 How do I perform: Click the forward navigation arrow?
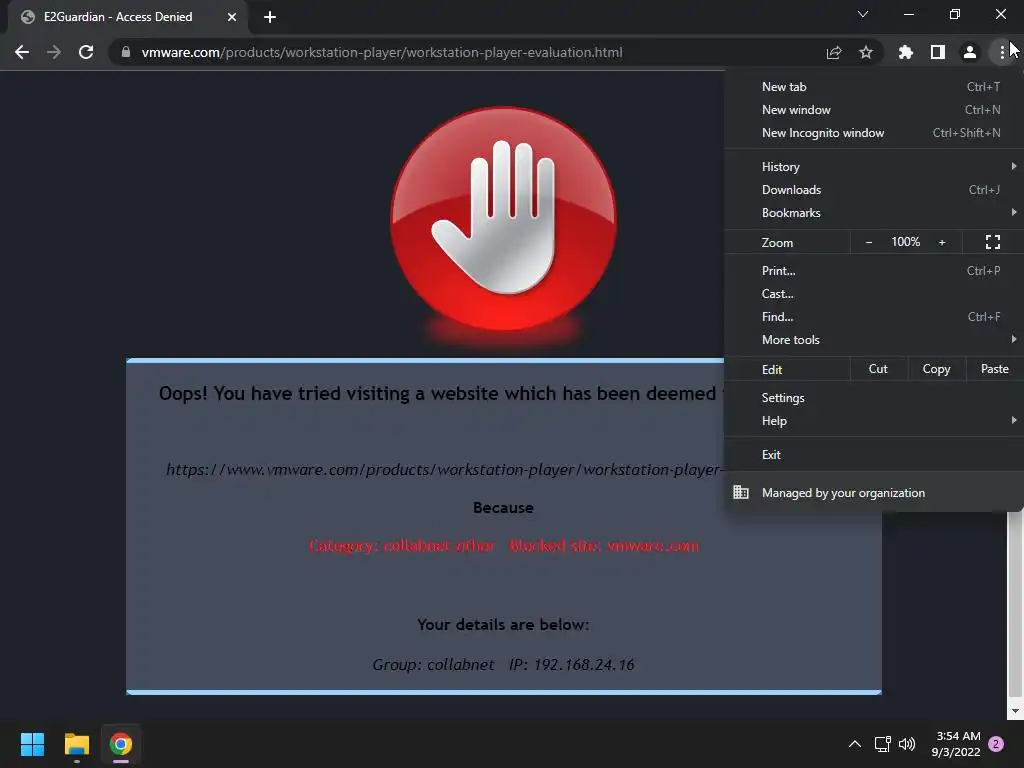point(54,52)
